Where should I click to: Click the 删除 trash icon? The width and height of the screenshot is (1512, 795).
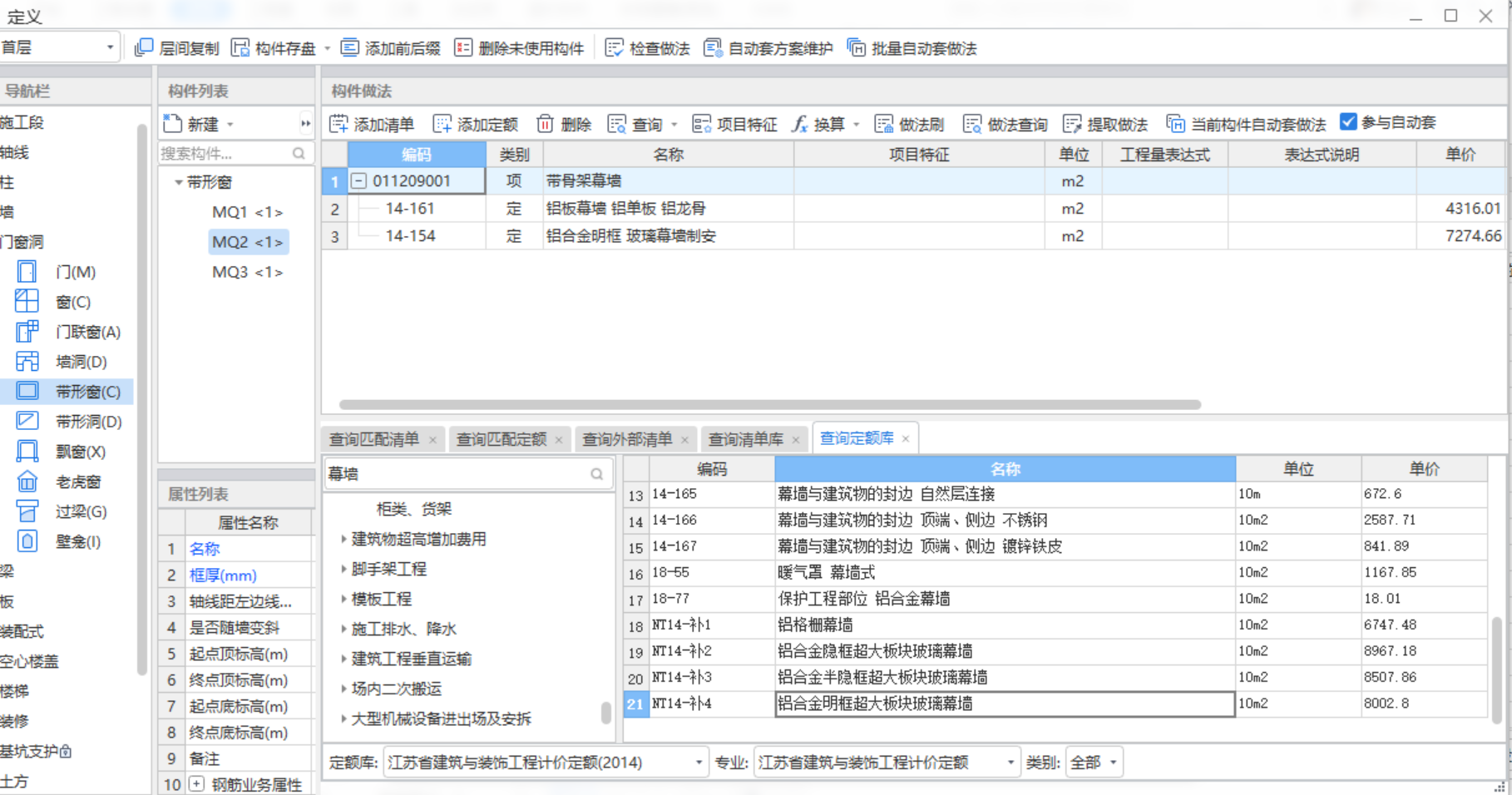point(546,124)
